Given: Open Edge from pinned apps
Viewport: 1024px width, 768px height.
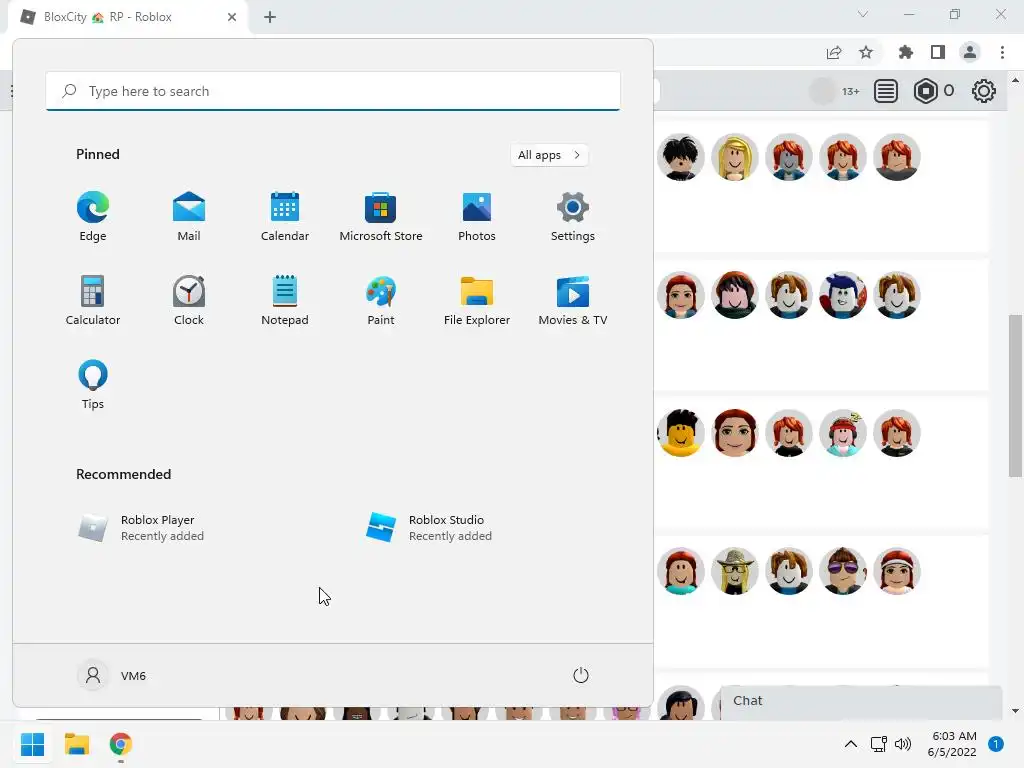Looking at the screenshot, I should click(x=93, y=217).
